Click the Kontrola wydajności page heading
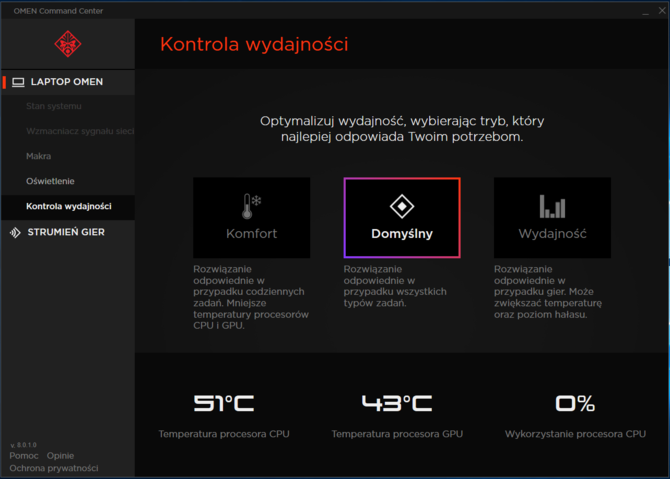This screenshot has width=670, height=479. pos(254,44)
